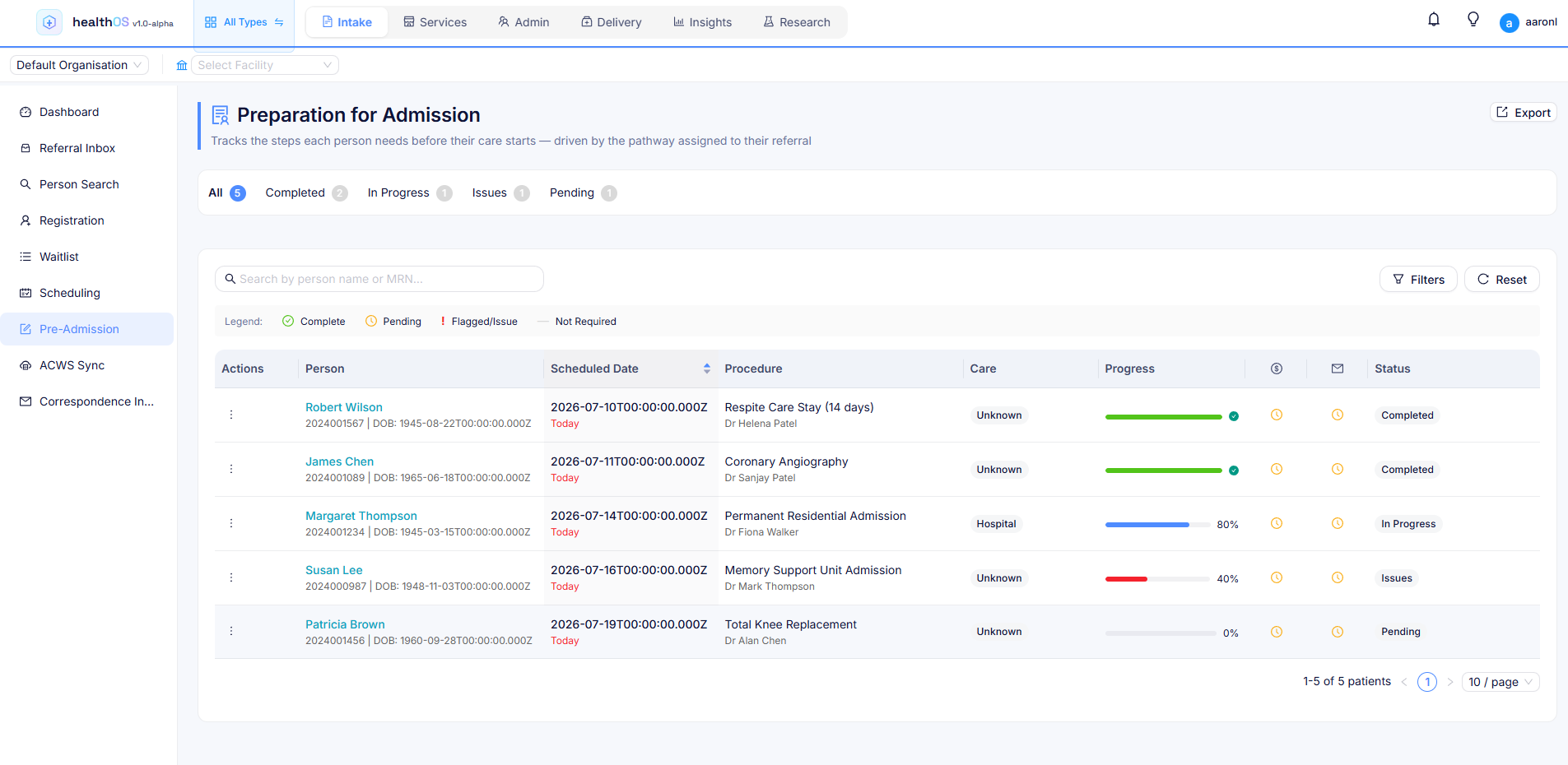Click the Reset button
Screen dimensions: 1568x765
tap(1502, 280)
